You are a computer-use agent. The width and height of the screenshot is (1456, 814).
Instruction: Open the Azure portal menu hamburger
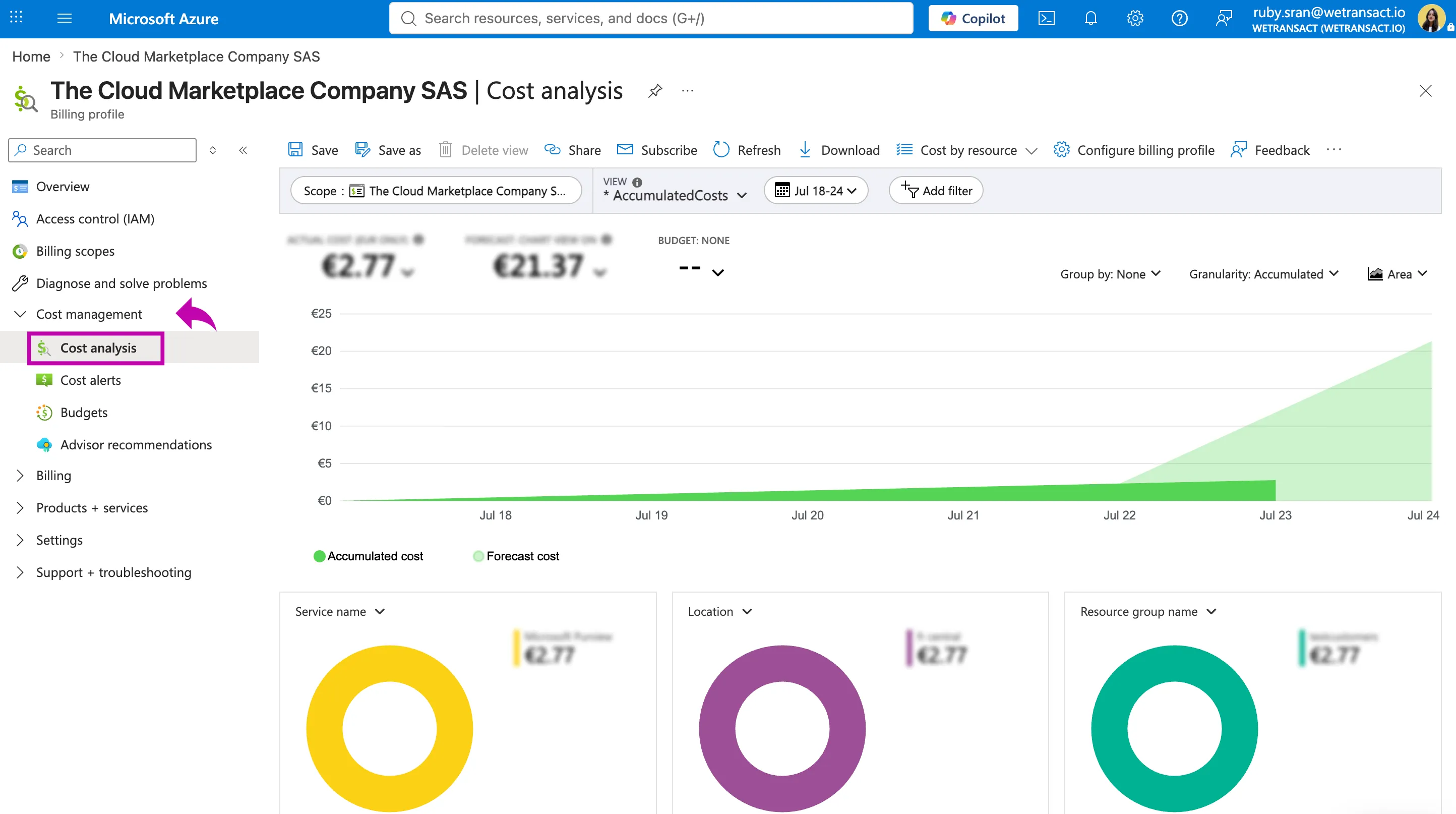pos(65,18)
